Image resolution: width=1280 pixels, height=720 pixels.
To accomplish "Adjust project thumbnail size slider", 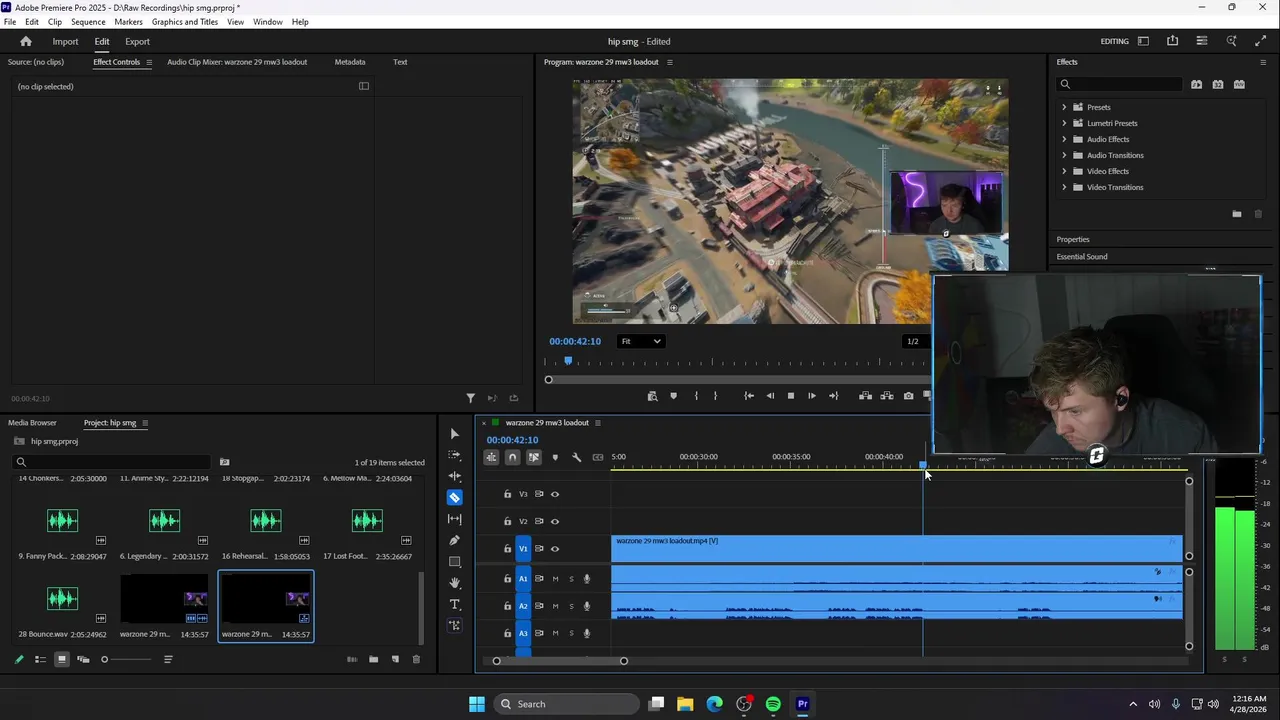I will [x=104, y=659].
